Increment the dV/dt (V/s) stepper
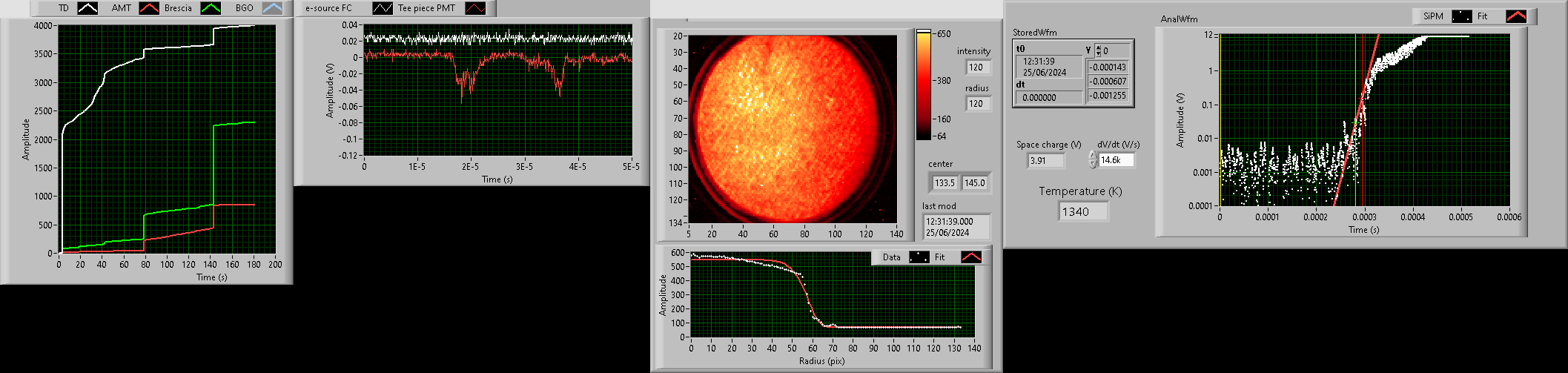Screen dimensions: 1568x373 click(1092, 156)
